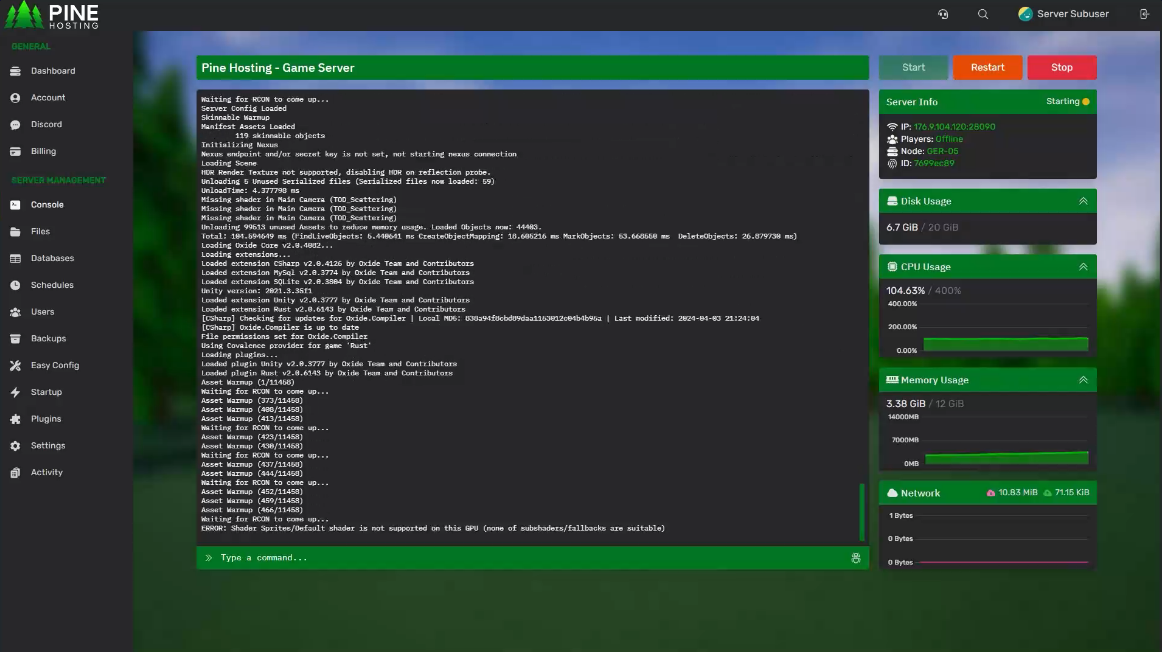
Task: Click the bug icon in command bar
Action: tap(855, 558)
